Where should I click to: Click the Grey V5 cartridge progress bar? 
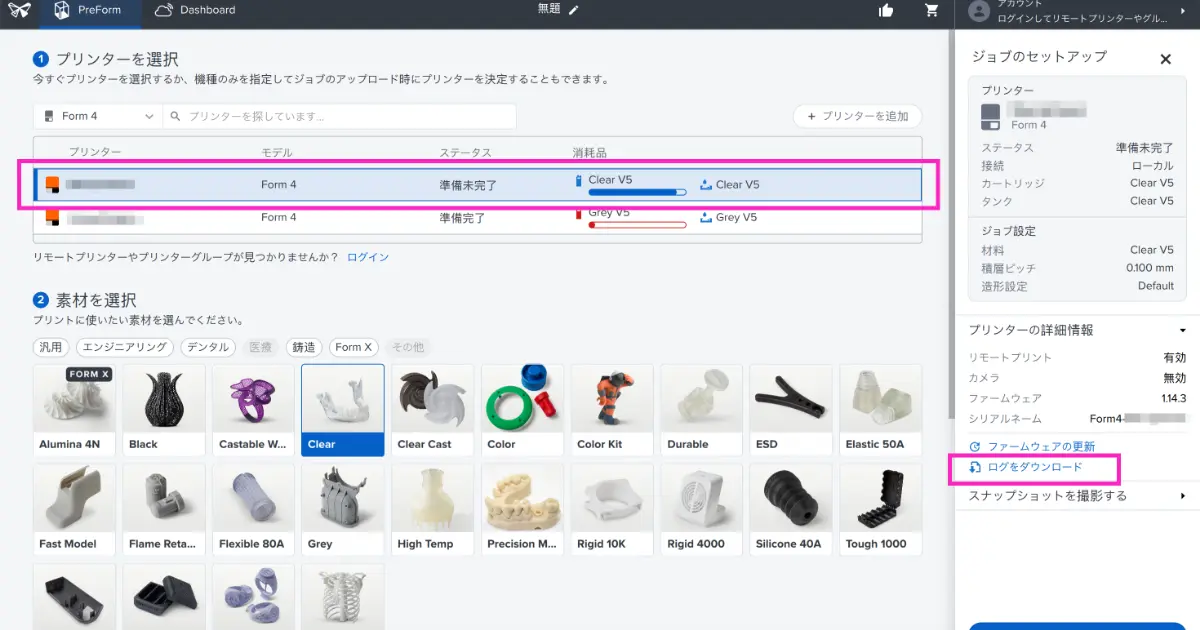pos(637,225)
